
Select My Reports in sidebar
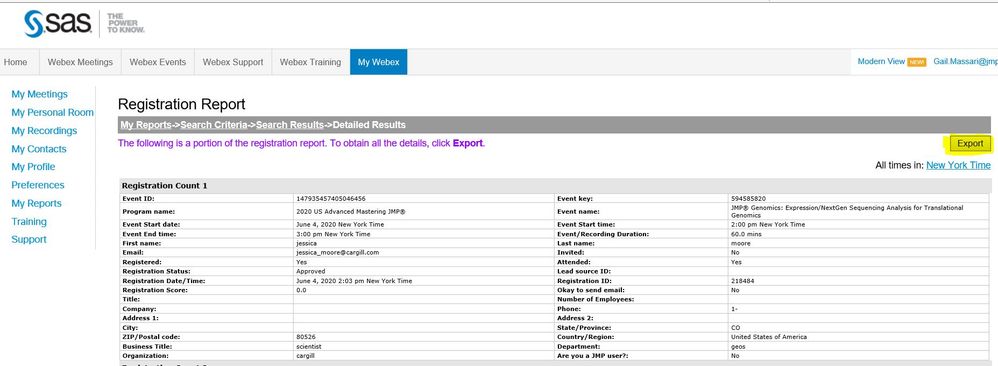click(36, 204)
